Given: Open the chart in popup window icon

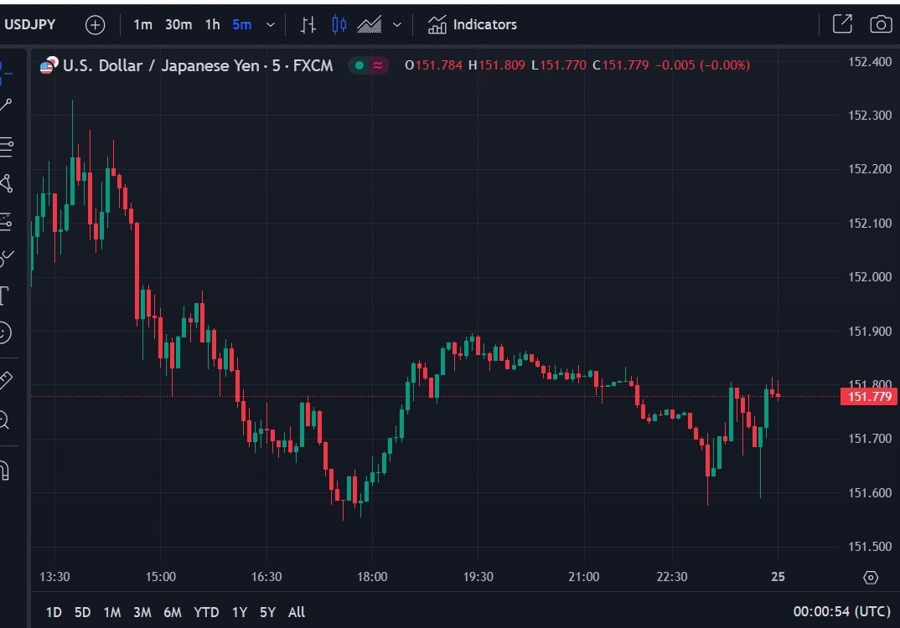Looking at the screenshot, I should 842,24.
